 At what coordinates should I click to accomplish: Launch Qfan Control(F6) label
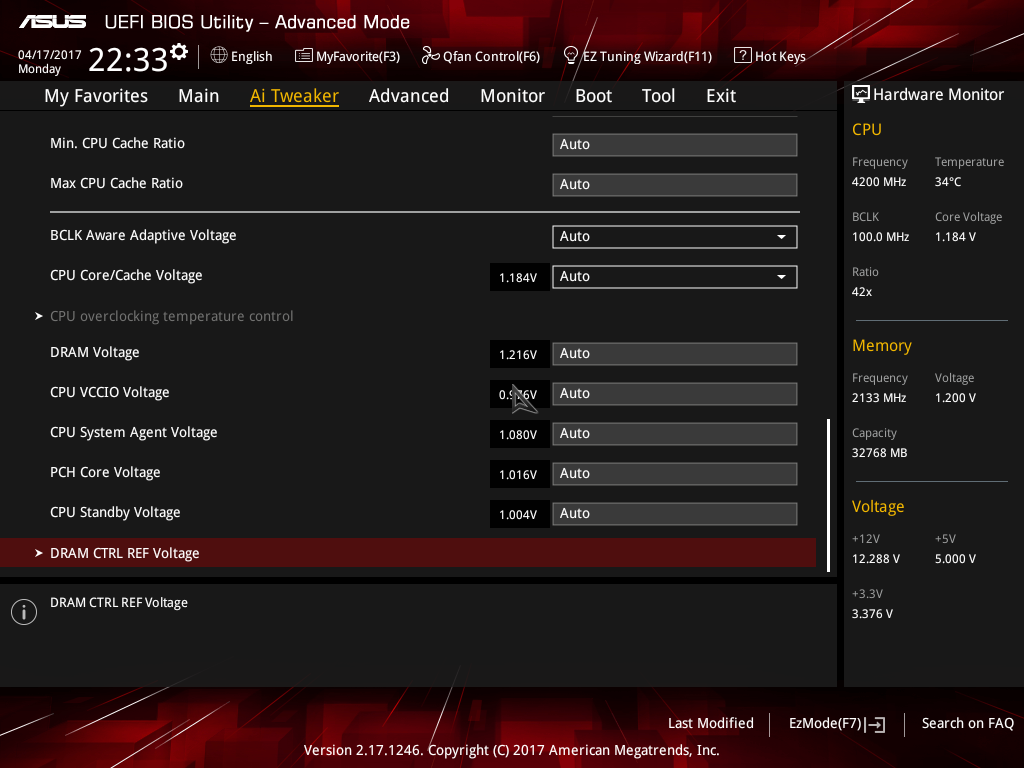(491, 57)
